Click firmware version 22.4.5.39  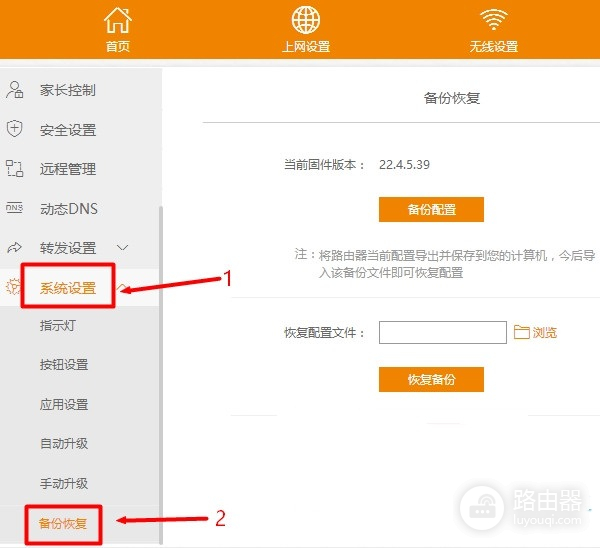[404, 165]
